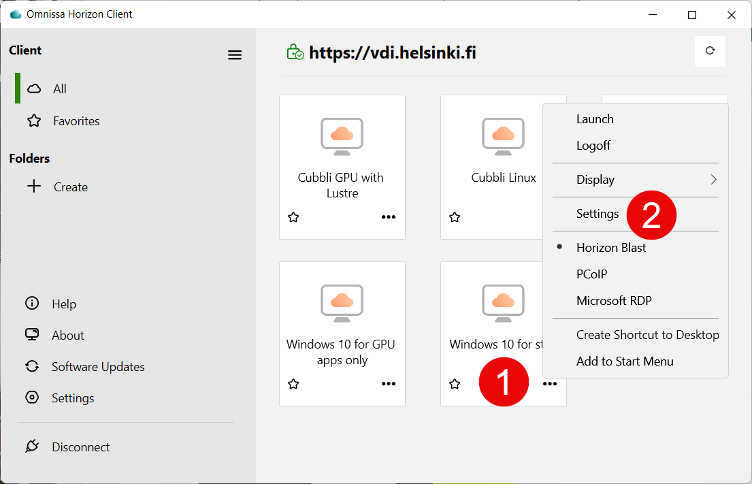Favorite Windows 10 for GPU apps only
The image size is (755, 485).
tap(293, 384)
